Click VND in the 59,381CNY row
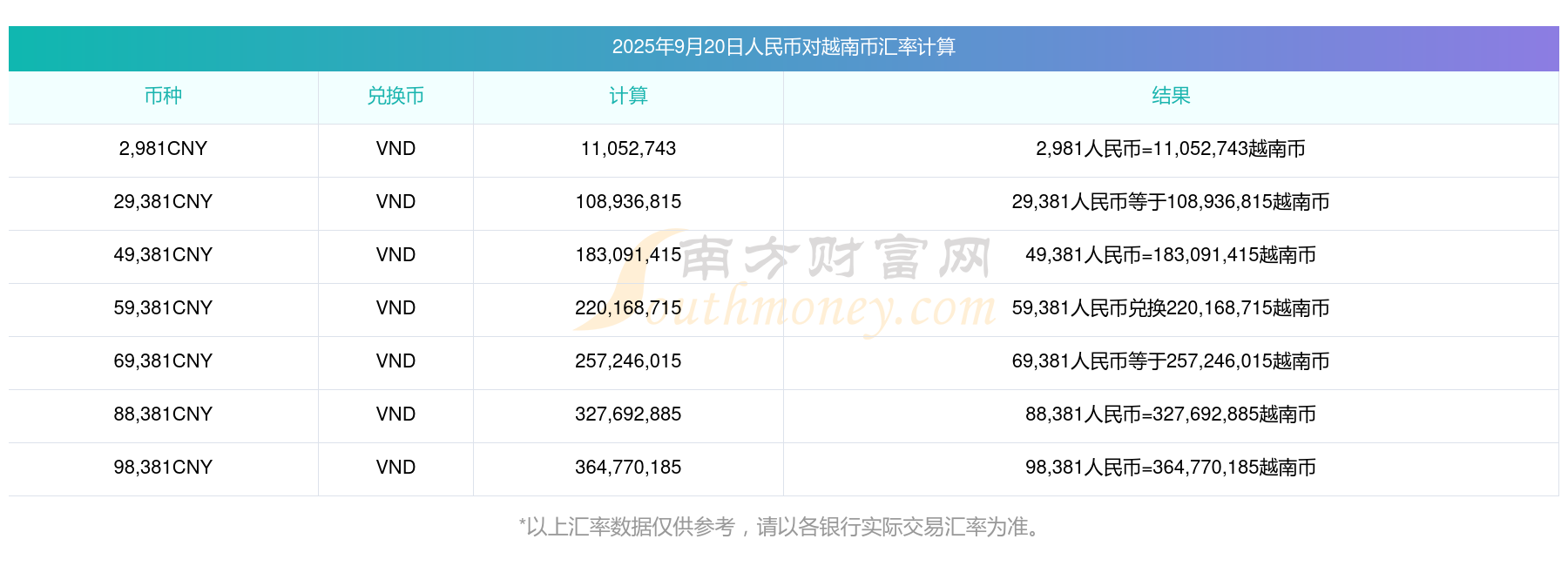 (x=395, y=308)
